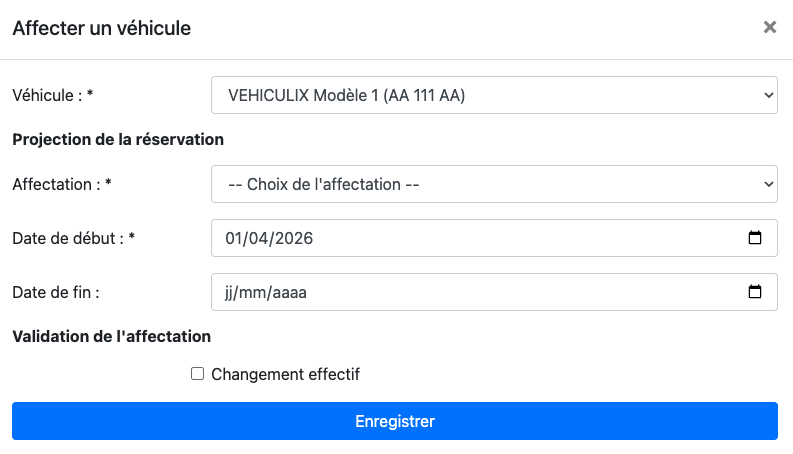Click the chevron arrow of the Véhicule select
793x454 pixels.
[768, 95]
